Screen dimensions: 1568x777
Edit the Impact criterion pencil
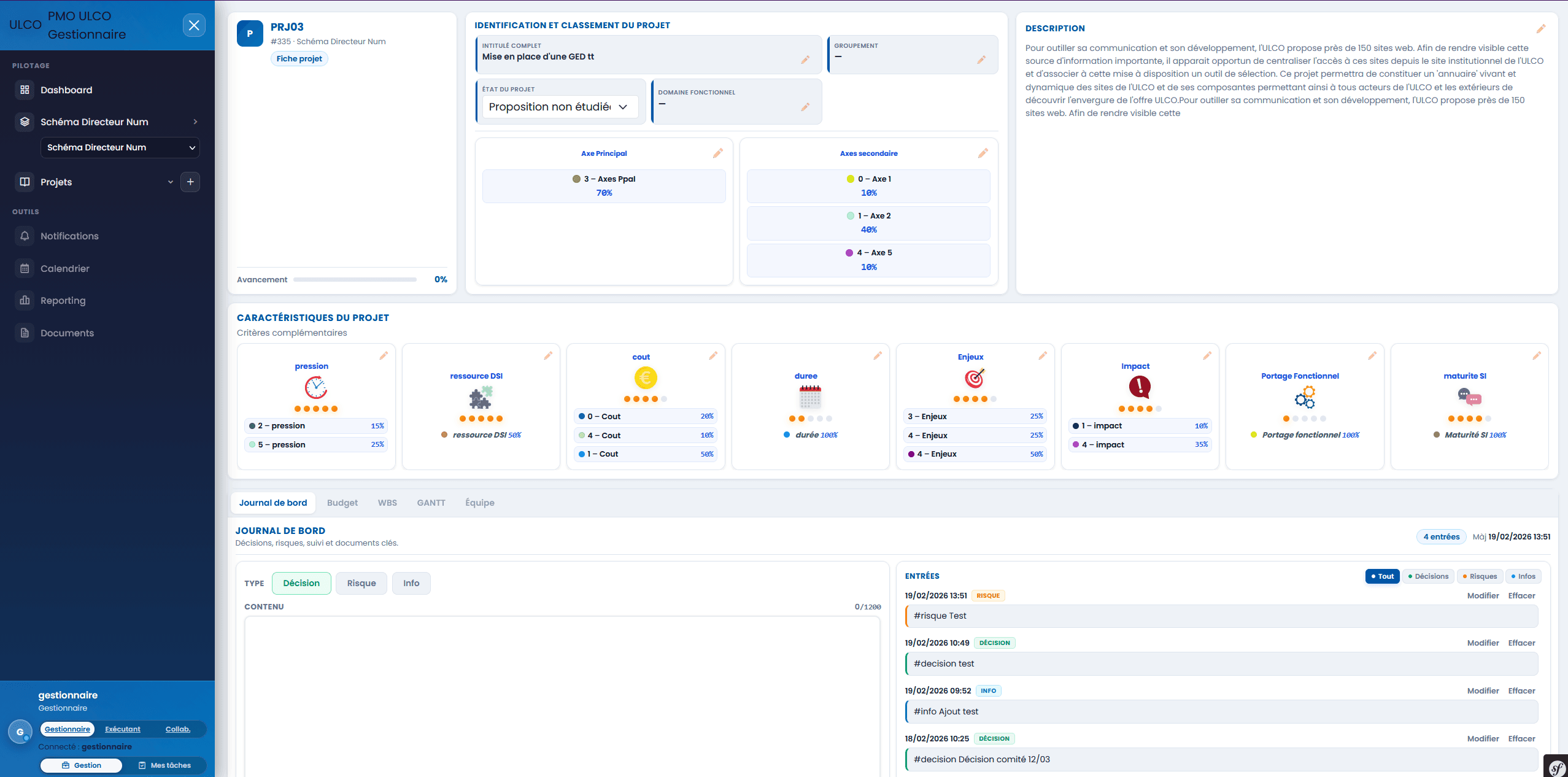[x=1207, y=356]
